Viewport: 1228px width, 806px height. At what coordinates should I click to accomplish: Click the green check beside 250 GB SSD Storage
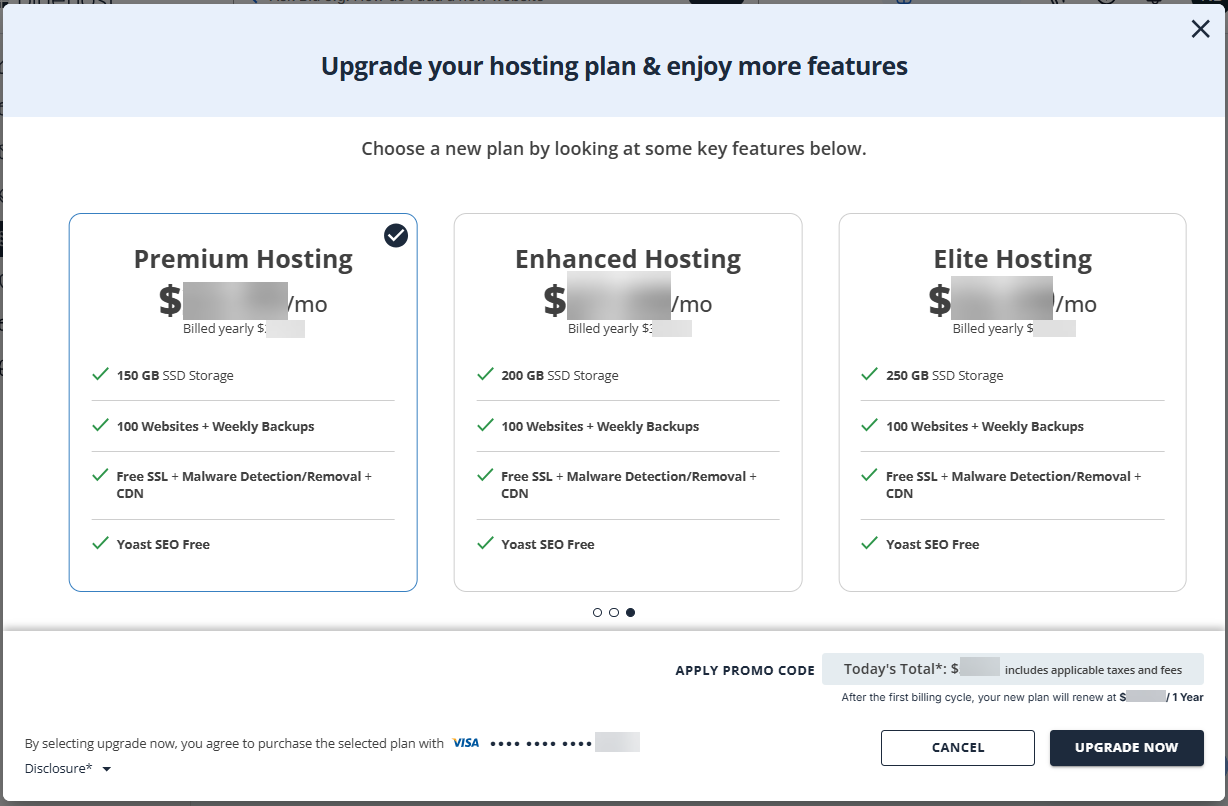(869, 373)
